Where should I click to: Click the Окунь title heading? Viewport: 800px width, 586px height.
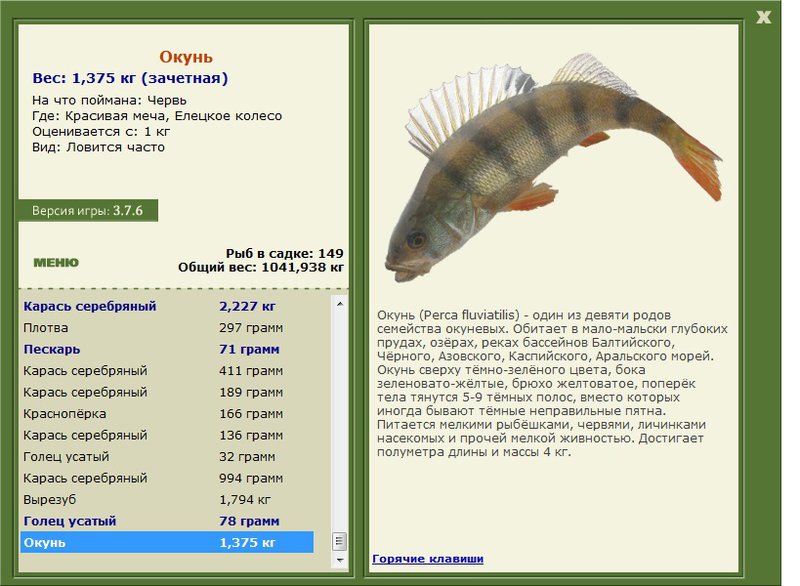[x=186, y=57]
